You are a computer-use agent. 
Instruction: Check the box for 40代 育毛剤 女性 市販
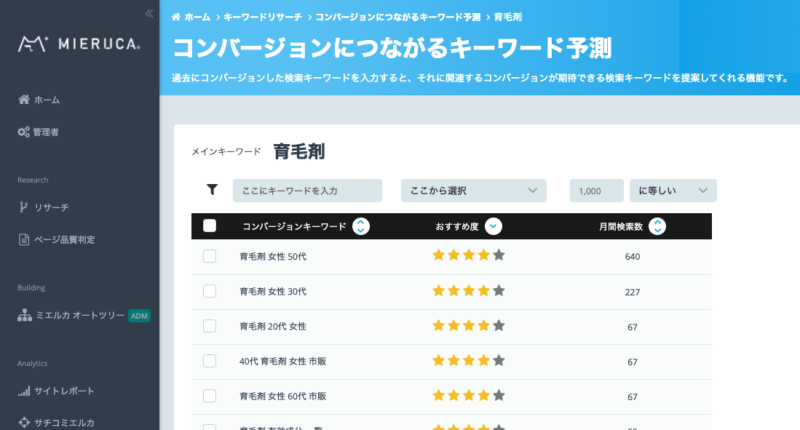[210, 361]
